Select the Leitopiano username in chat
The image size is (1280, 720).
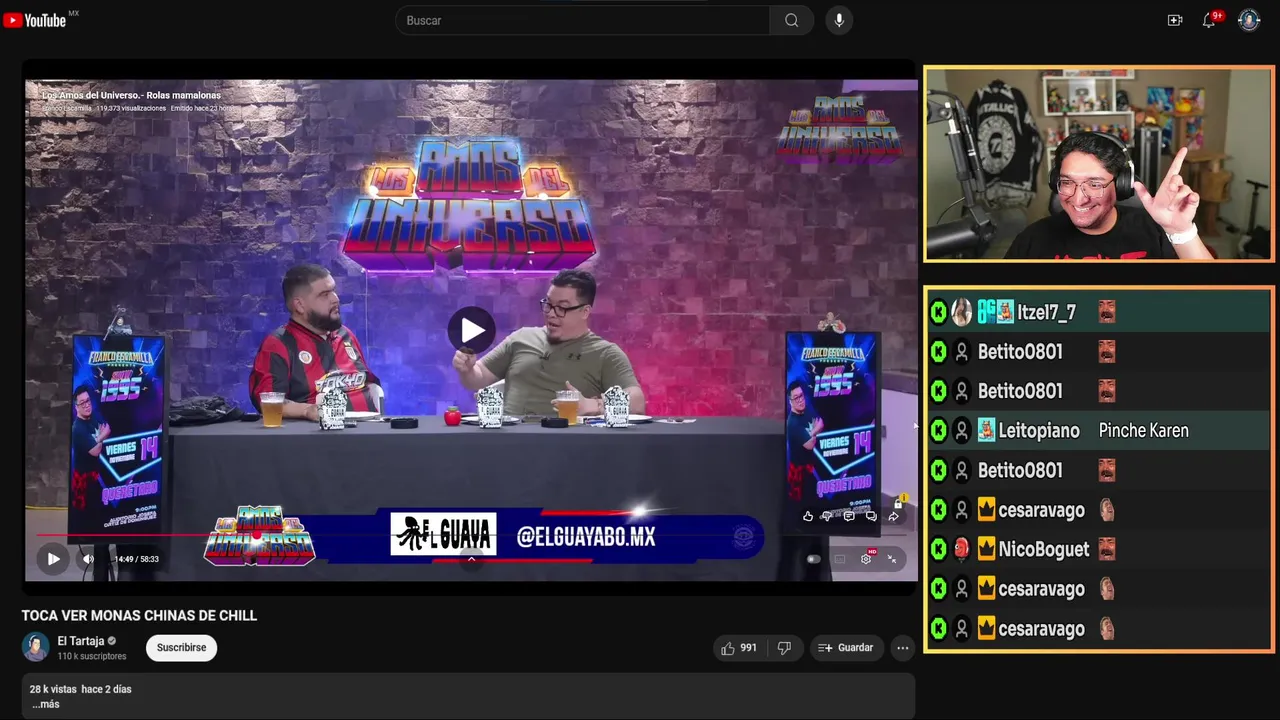[x=1039, y=431]
